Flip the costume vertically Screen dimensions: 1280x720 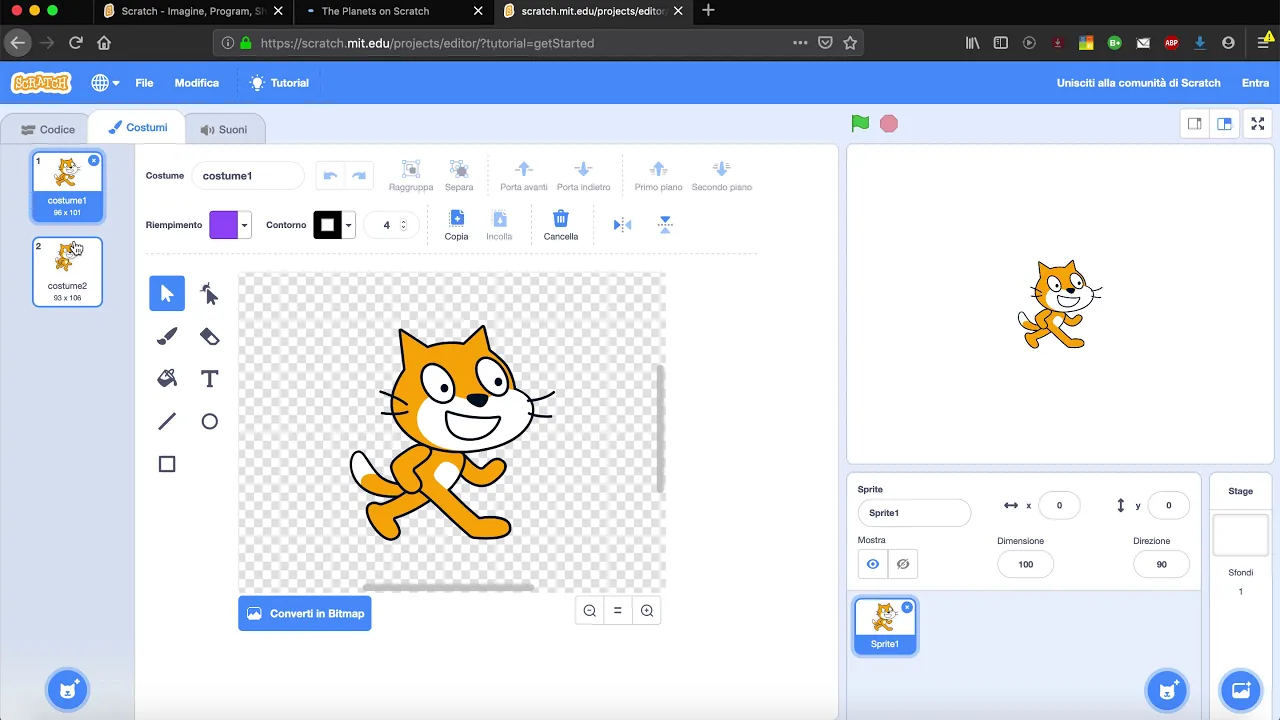coord(665,225)
